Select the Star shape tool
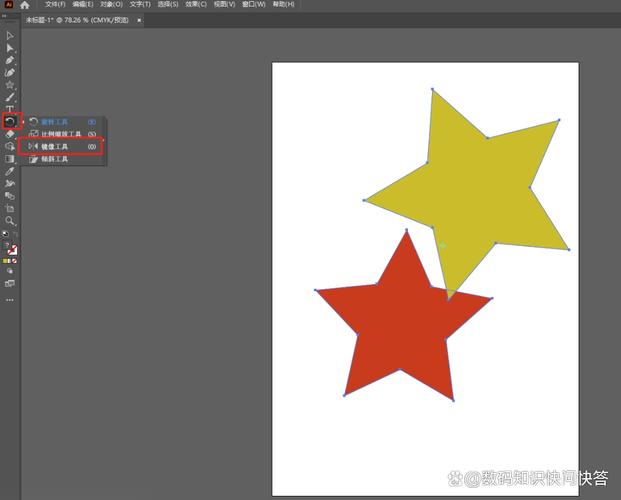The image size is (621, 500). click(x=10, y=85)
